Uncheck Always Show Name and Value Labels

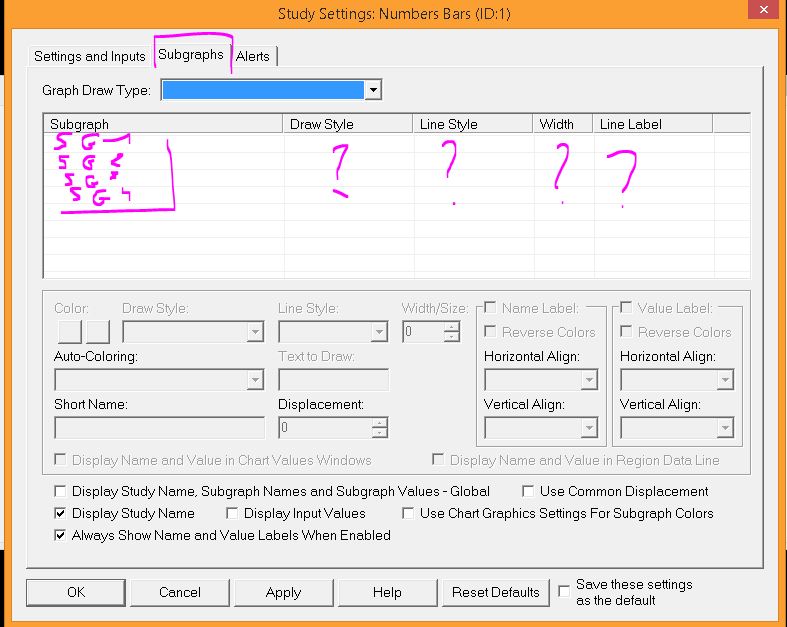pos(60,535)
